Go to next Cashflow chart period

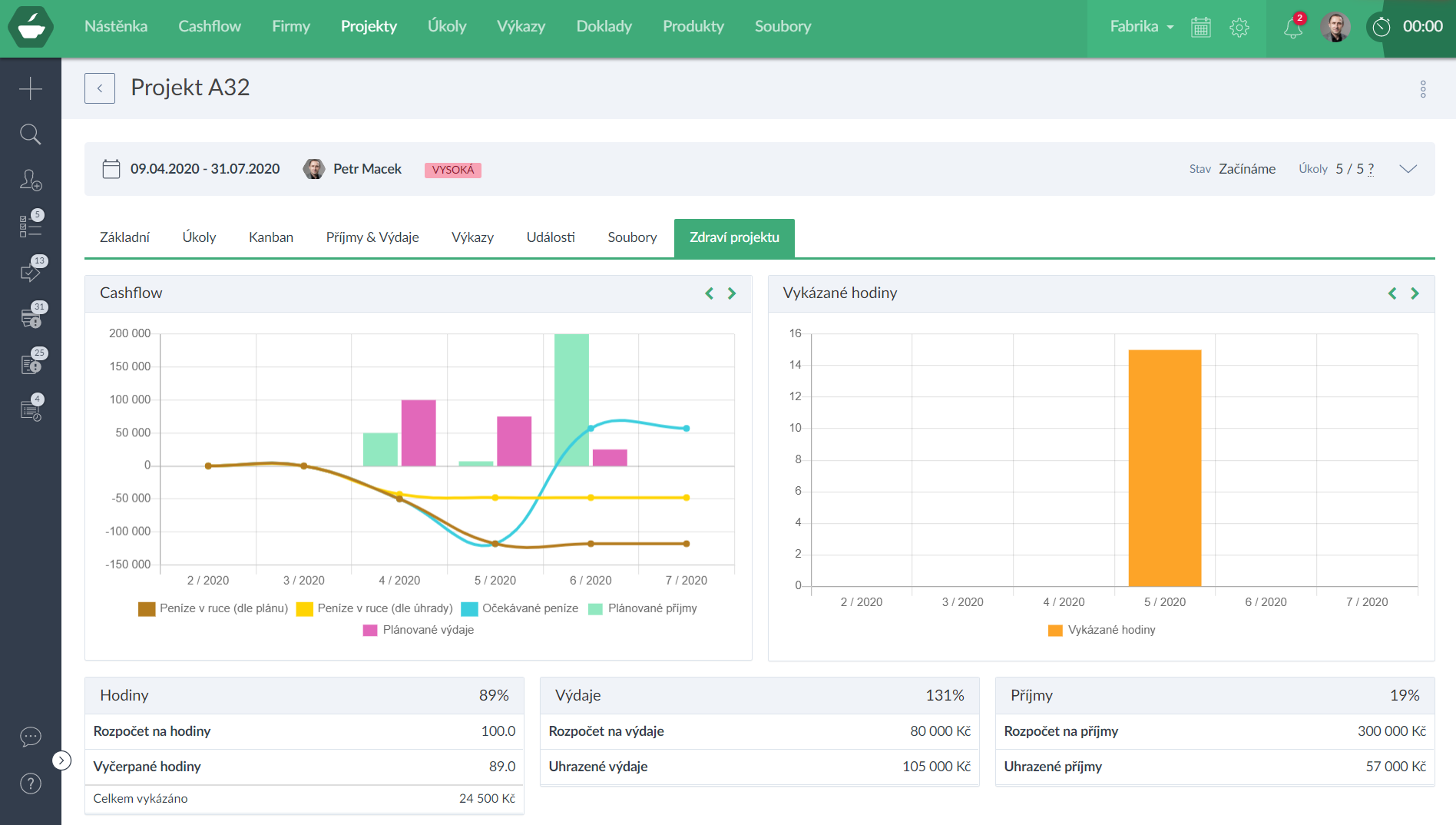coord(732,293)
